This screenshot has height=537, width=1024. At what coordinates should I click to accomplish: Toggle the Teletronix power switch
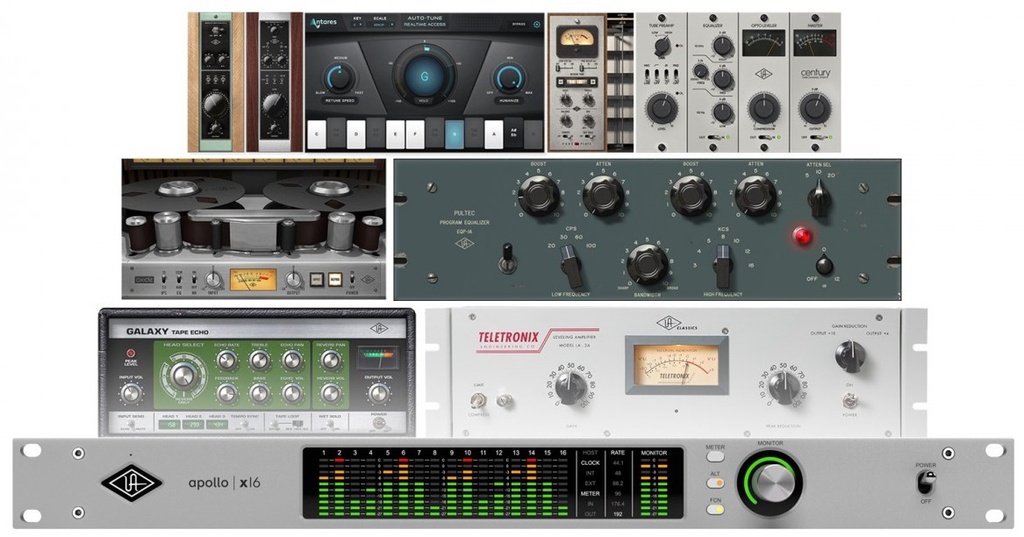coord(850,400)
